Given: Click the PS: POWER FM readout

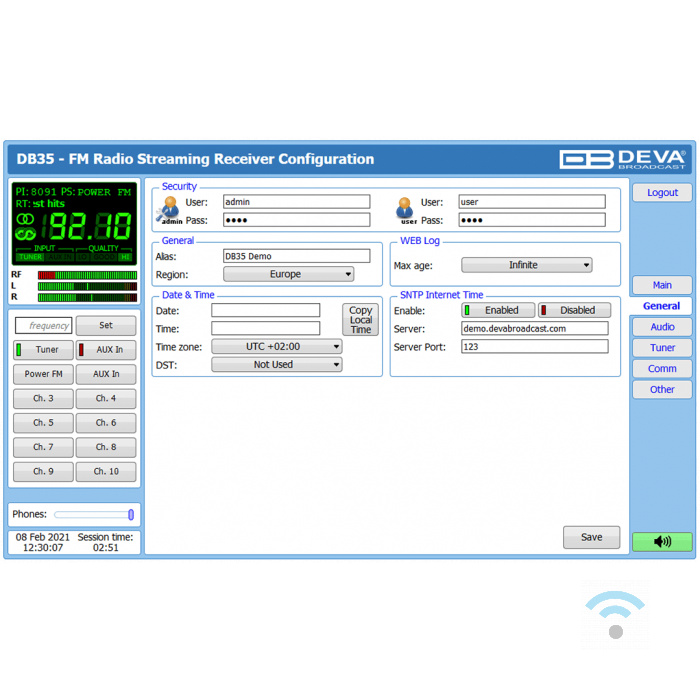Looking at the screenshot, I should tap(96, 192).
